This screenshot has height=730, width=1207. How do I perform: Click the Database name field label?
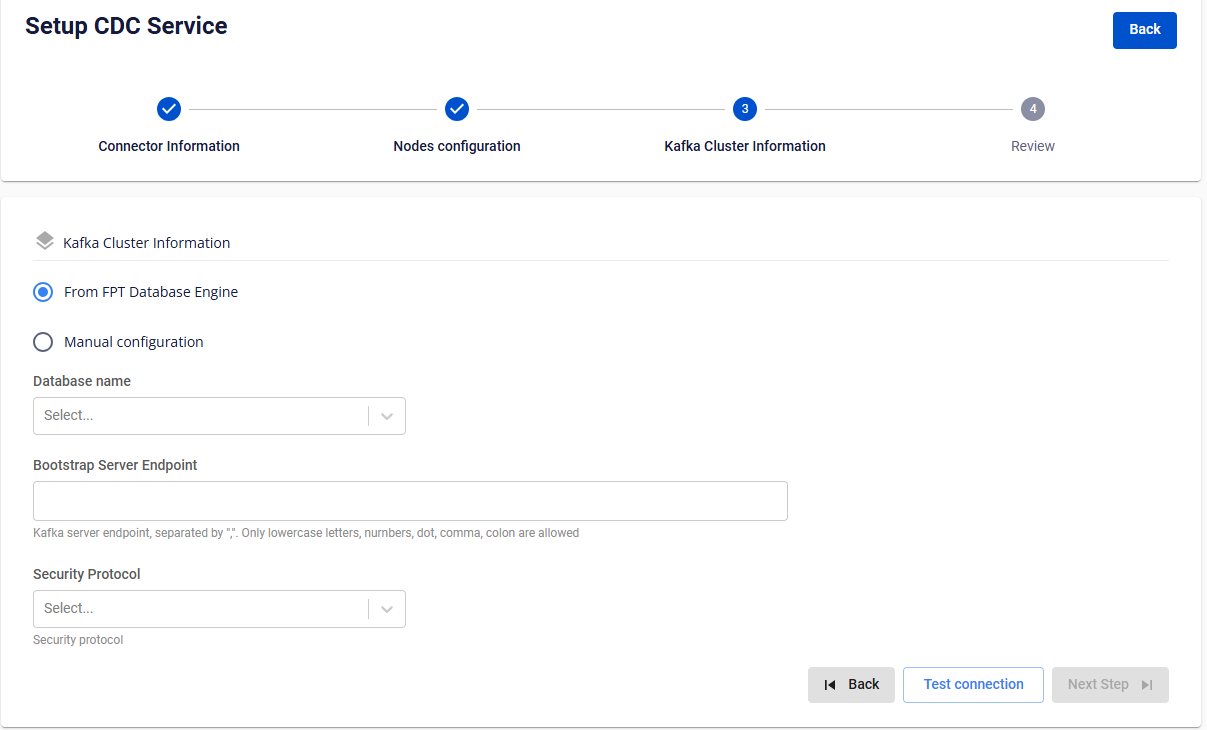click(x=82, y=381)
